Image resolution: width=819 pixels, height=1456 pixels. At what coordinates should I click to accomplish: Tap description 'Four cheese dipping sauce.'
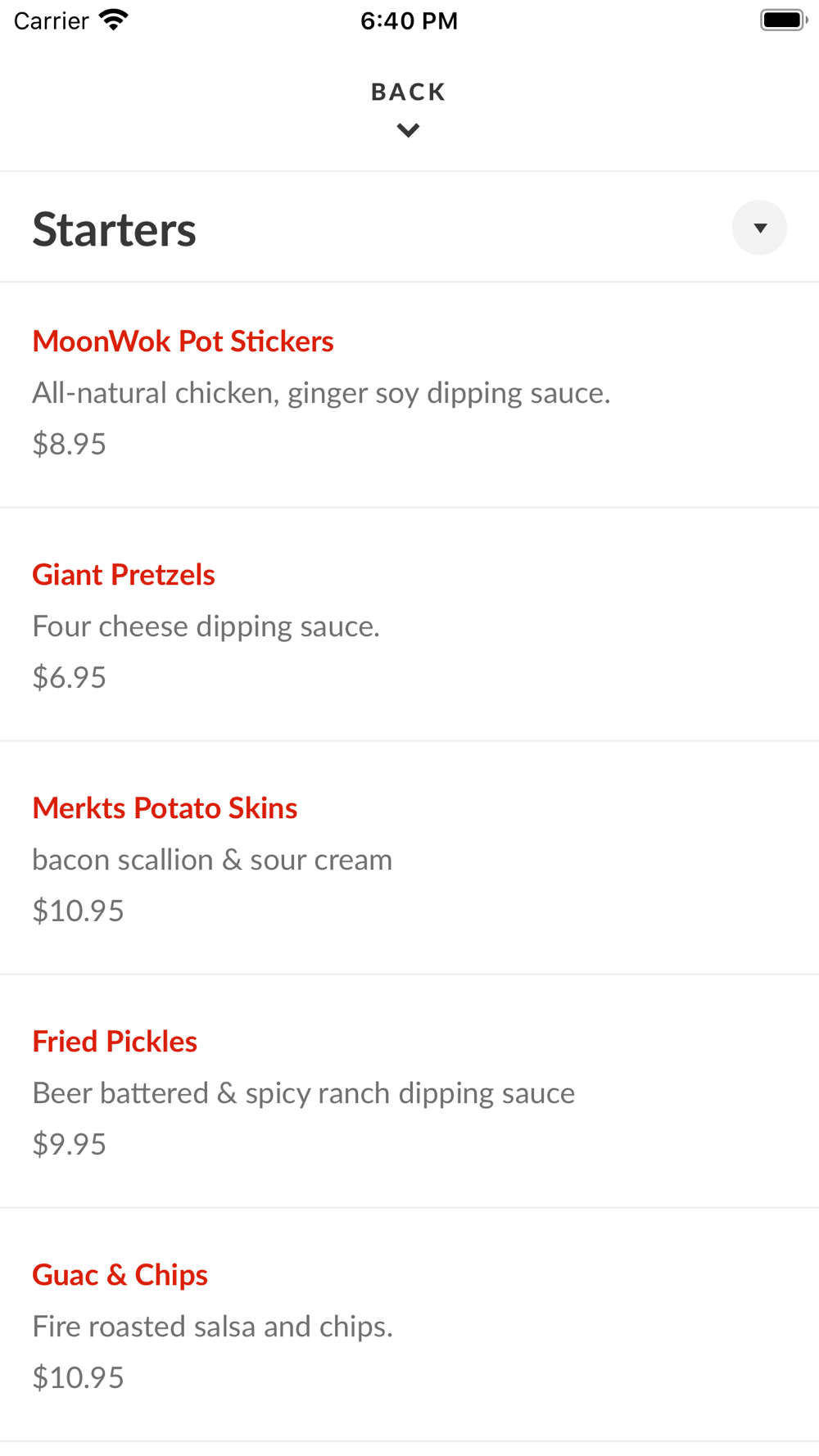pos(206,626)
